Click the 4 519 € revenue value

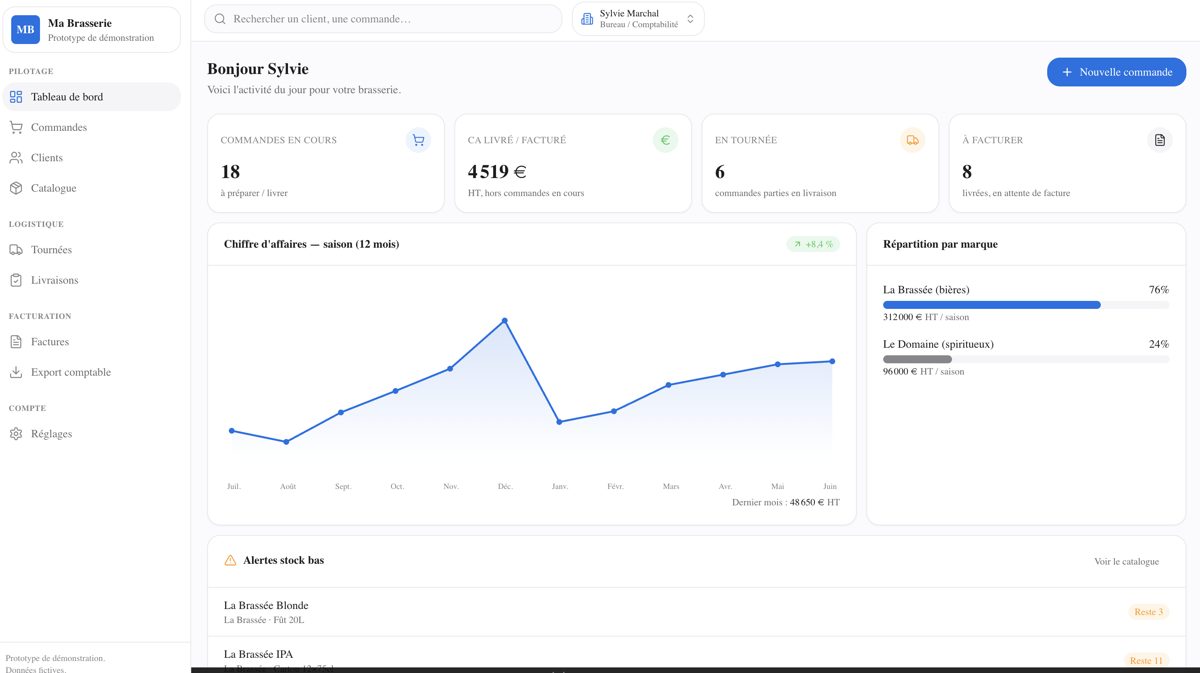tap(497, 172)
